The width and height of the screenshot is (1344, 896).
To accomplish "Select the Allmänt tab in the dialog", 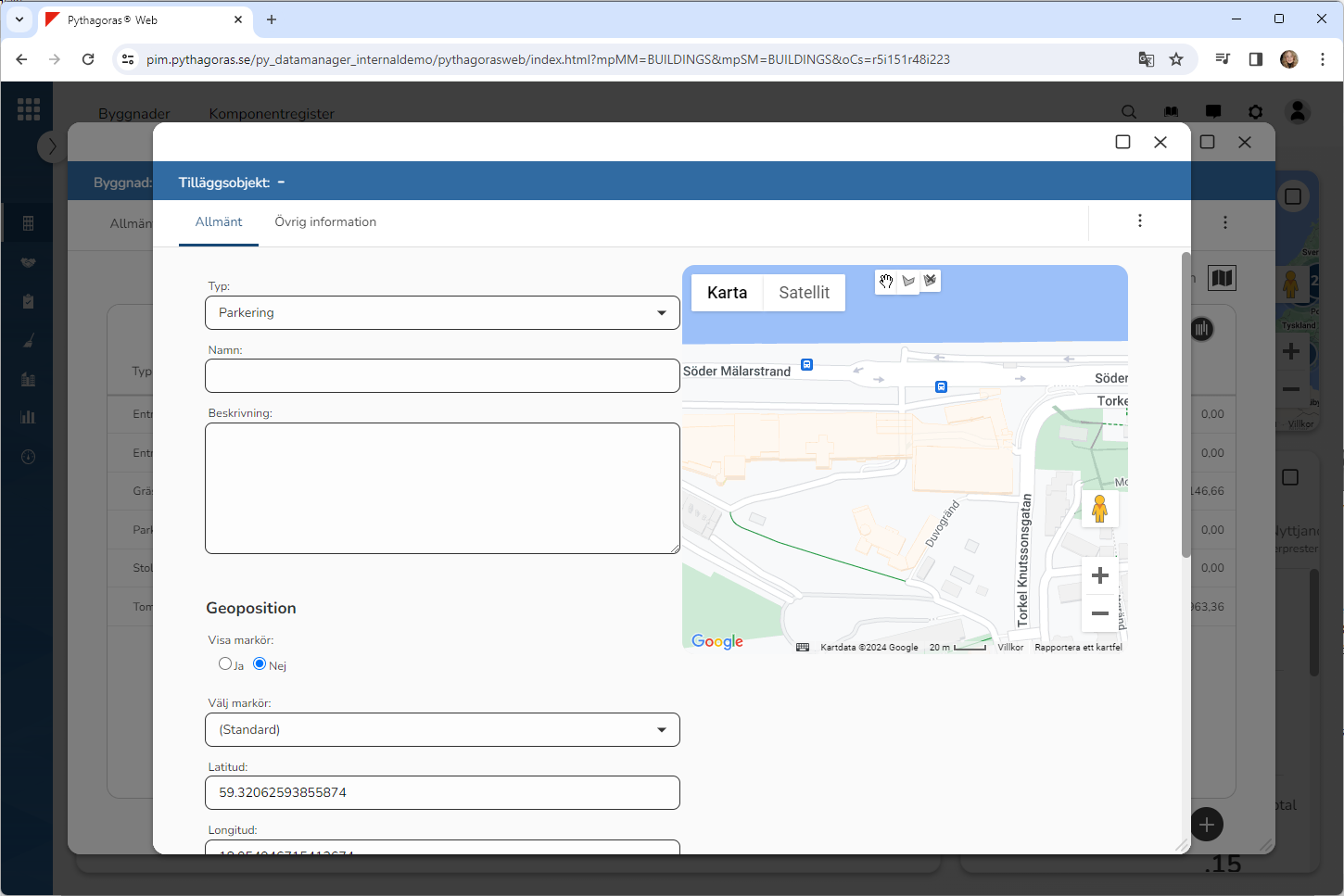I will tap(219, 222).
